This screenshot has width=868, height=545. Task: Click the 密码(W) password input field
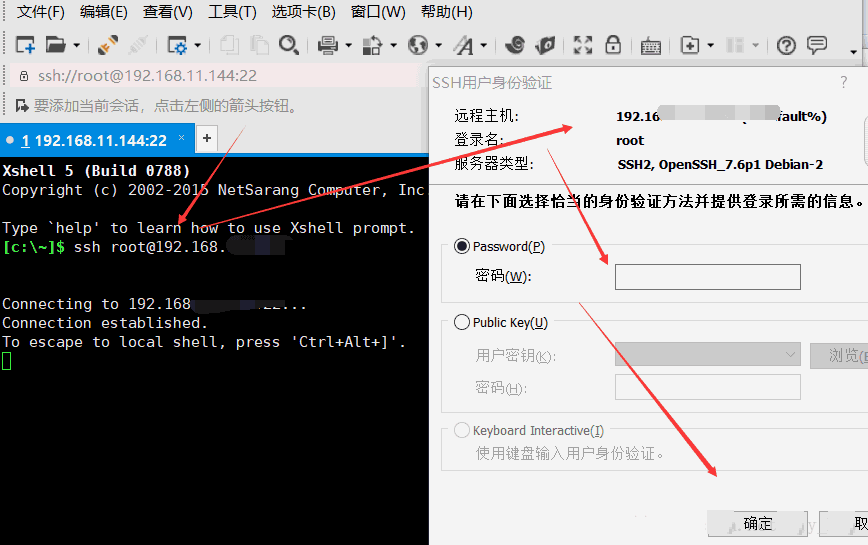click(x=707, y=277)
